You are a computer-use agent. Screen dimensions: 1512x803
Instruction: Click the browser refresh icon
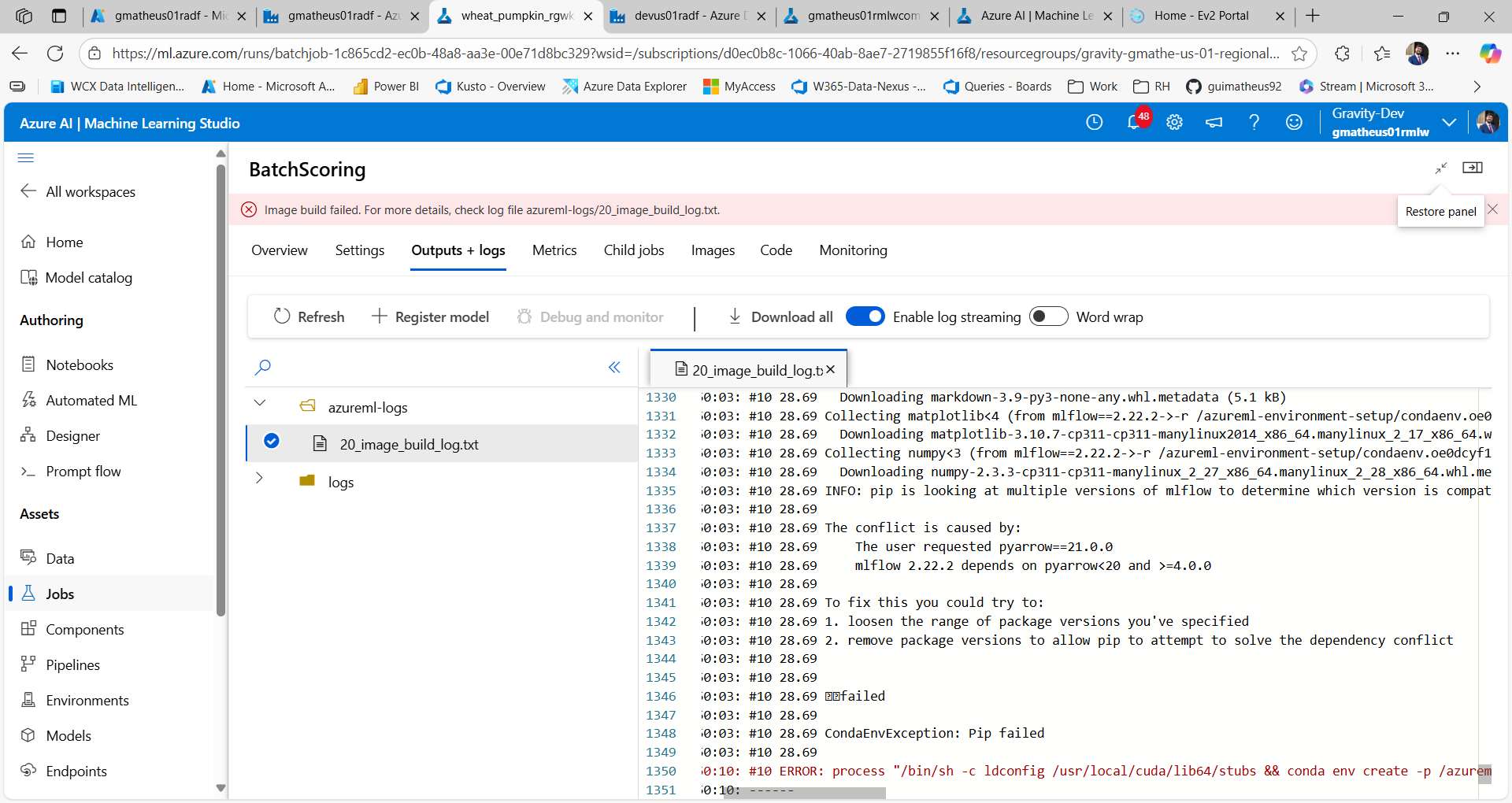point(55,54)
